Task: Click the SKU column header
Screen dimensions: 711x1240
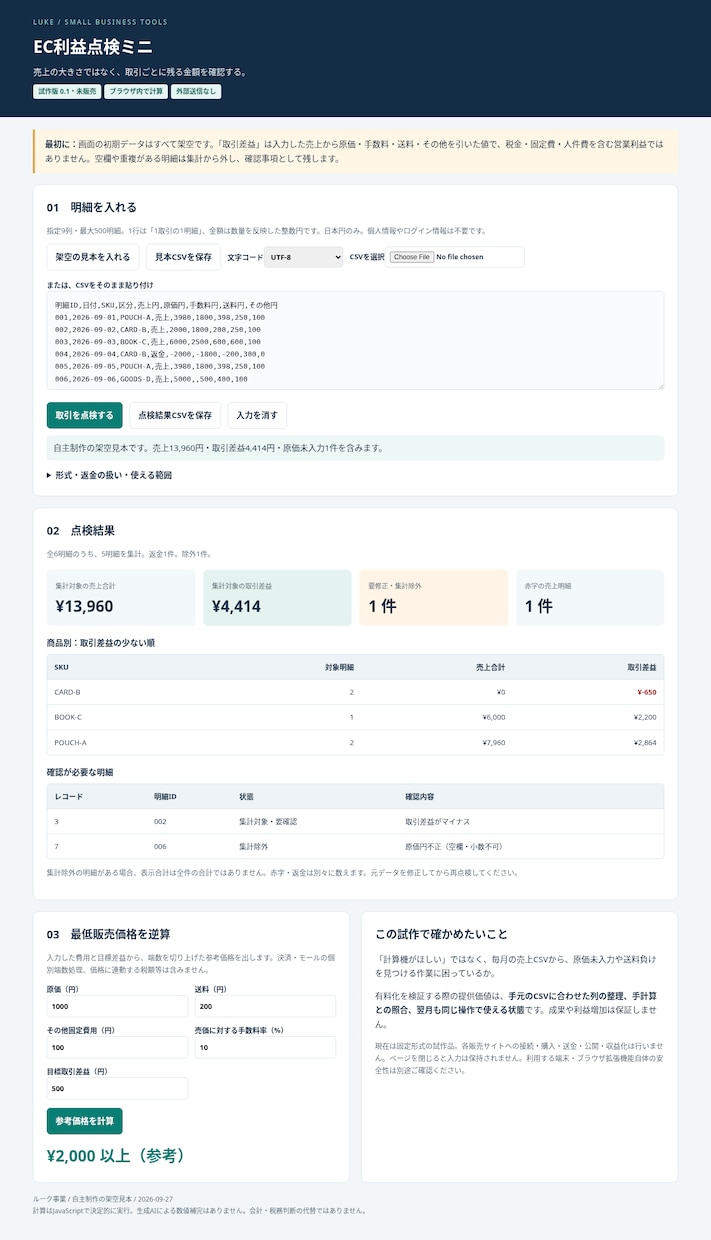Action: (62, 667)
